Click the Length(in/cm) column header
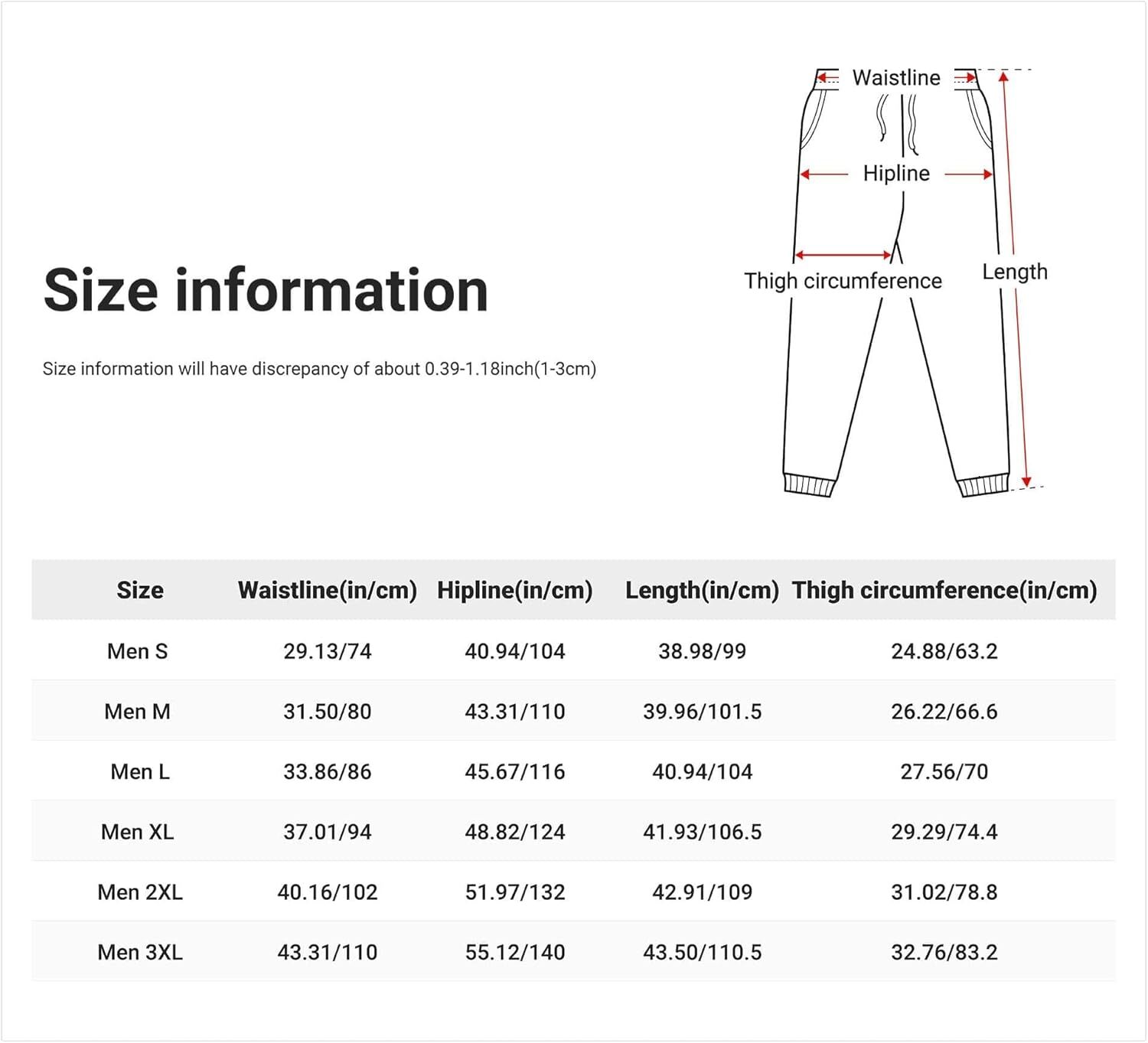This screenshot has height=1043, width=1148. pos(703,590)
